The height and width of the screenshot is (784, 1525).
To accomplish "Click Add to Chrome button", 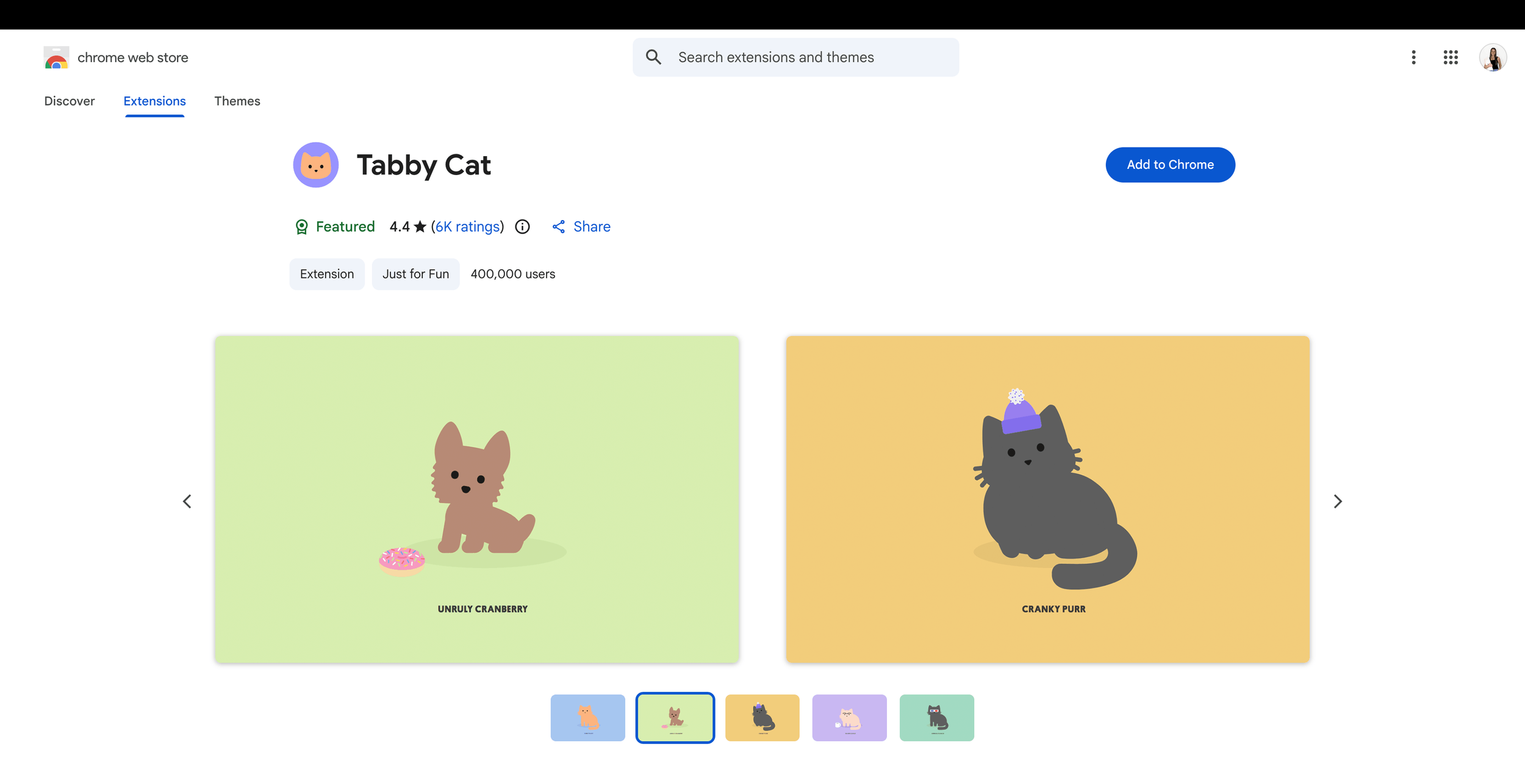I will click(x=1170, y=165).
